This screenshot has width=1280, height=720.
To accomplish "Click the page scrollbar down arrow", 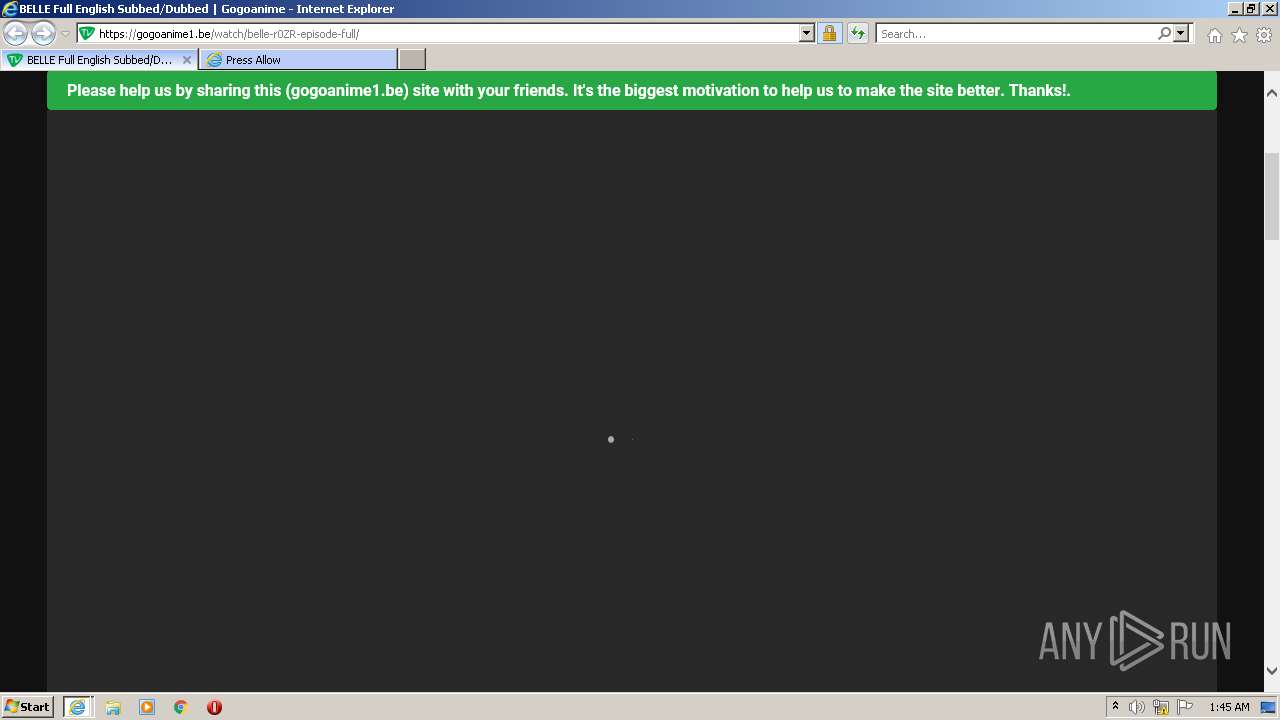I will (1272, 671).
